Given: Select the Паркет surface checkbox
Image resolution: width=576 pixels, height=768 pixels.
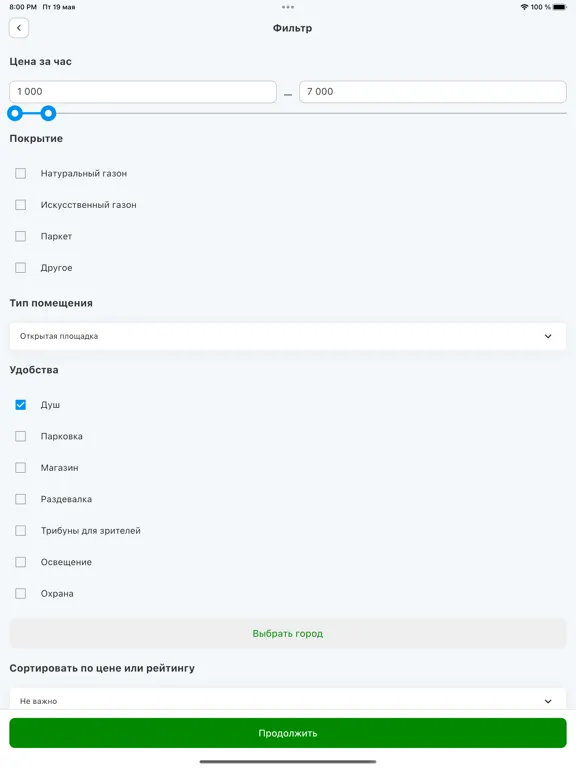Looking at the screenshot, I should [21, 236].
